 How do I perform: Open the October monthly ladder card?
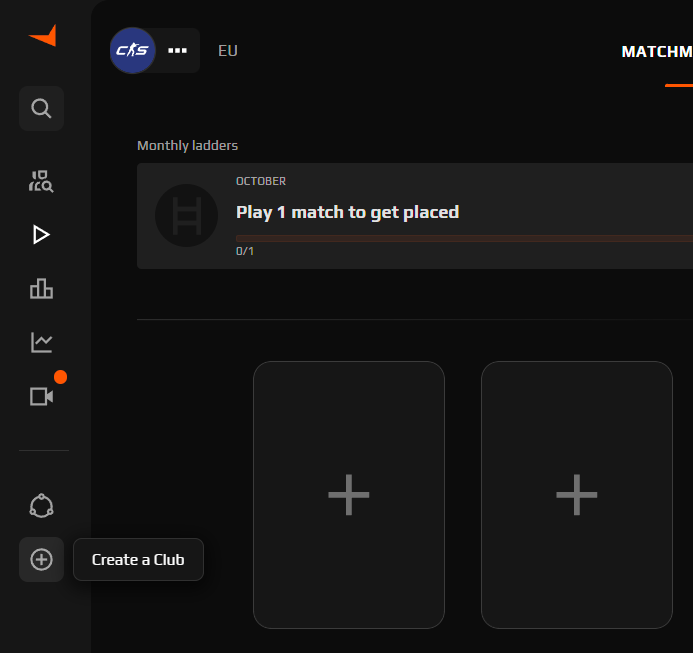[415, 216]
